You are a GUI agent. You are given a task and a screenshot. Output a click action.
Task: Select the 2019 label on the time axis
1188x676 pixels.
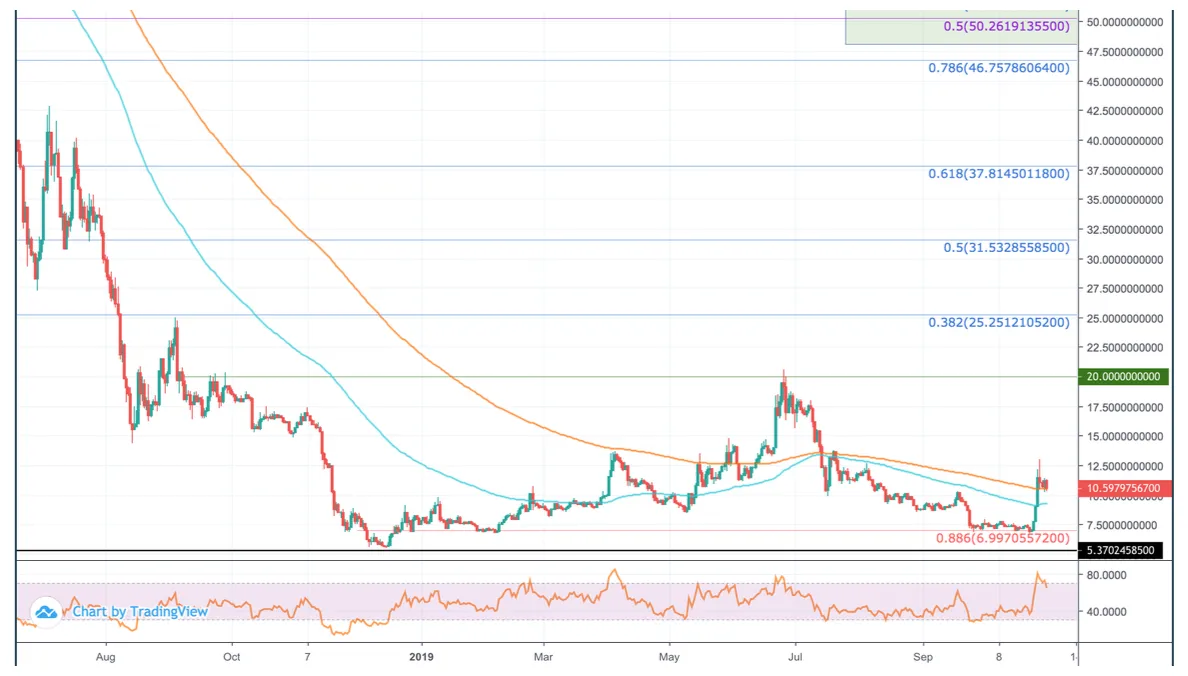click(421, 658)
